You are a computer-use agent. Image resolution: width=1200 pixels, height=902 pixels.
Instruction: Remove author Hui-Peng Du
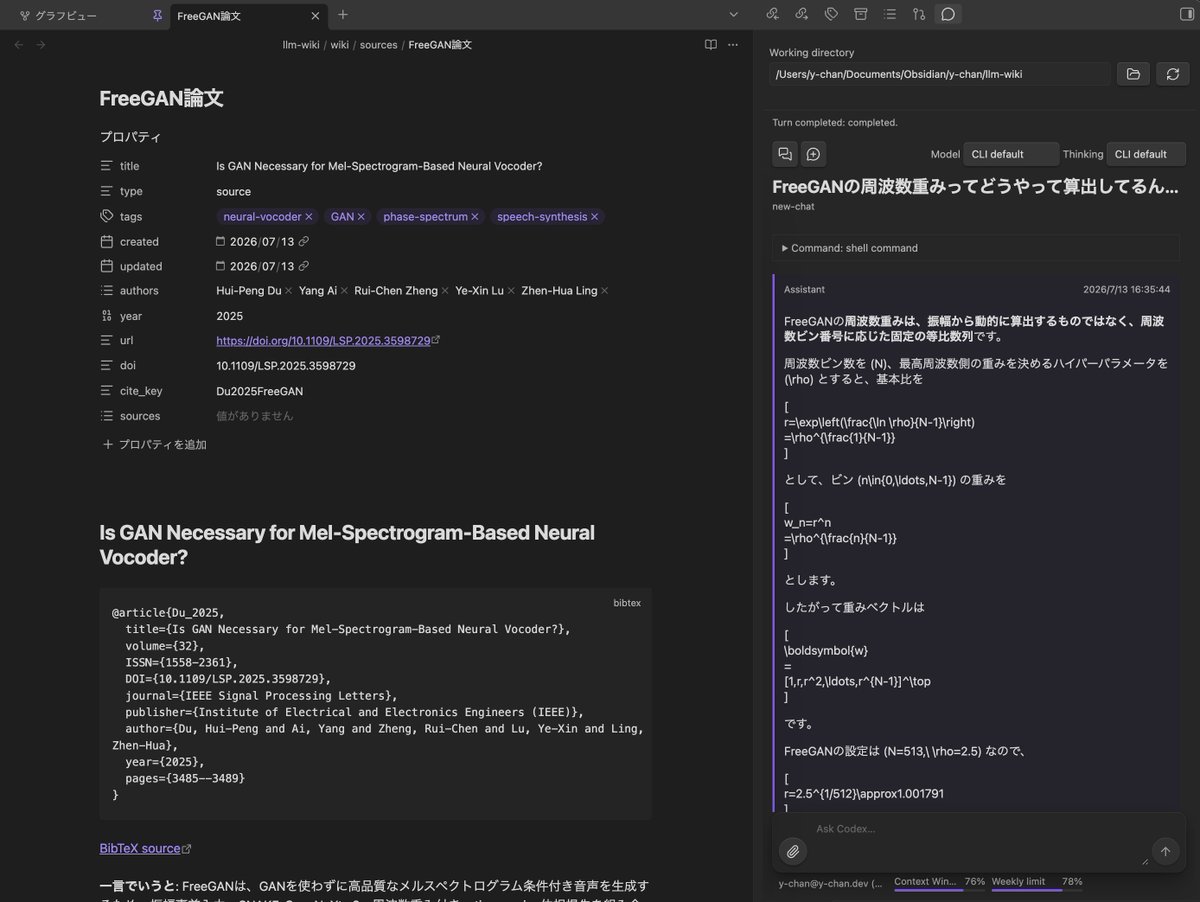[x=288, y=291]
